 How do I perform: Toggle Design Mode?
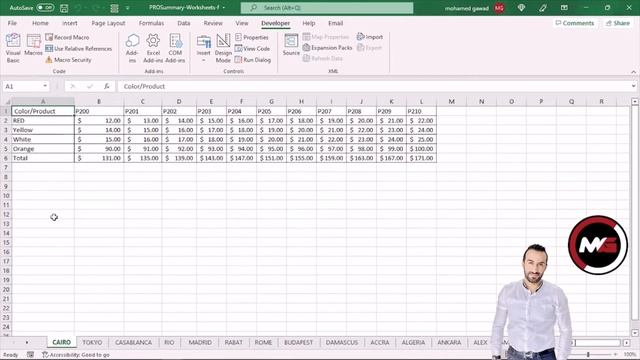(x=223, y=48)
